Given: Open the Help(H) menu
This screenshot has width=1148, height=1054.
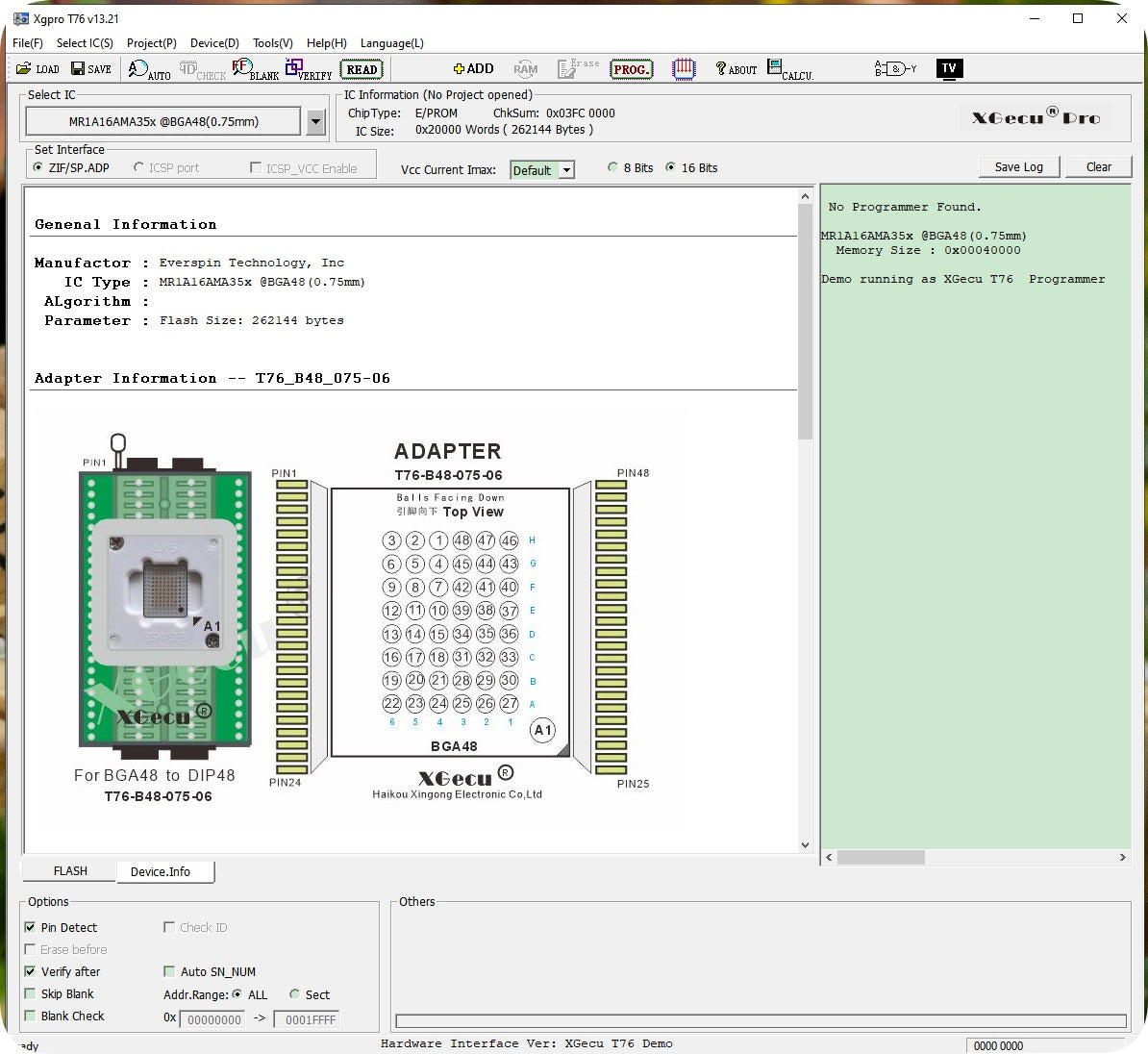Looking at the screenshot, I should [327, 43].
